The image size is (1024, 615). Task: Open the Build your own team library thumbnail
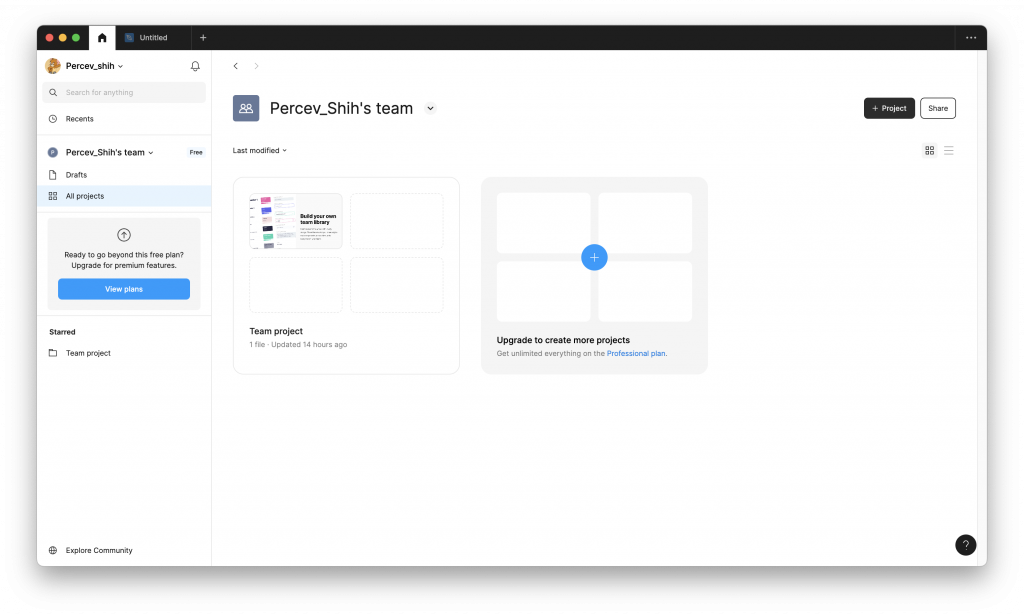[x=296, y=221]
